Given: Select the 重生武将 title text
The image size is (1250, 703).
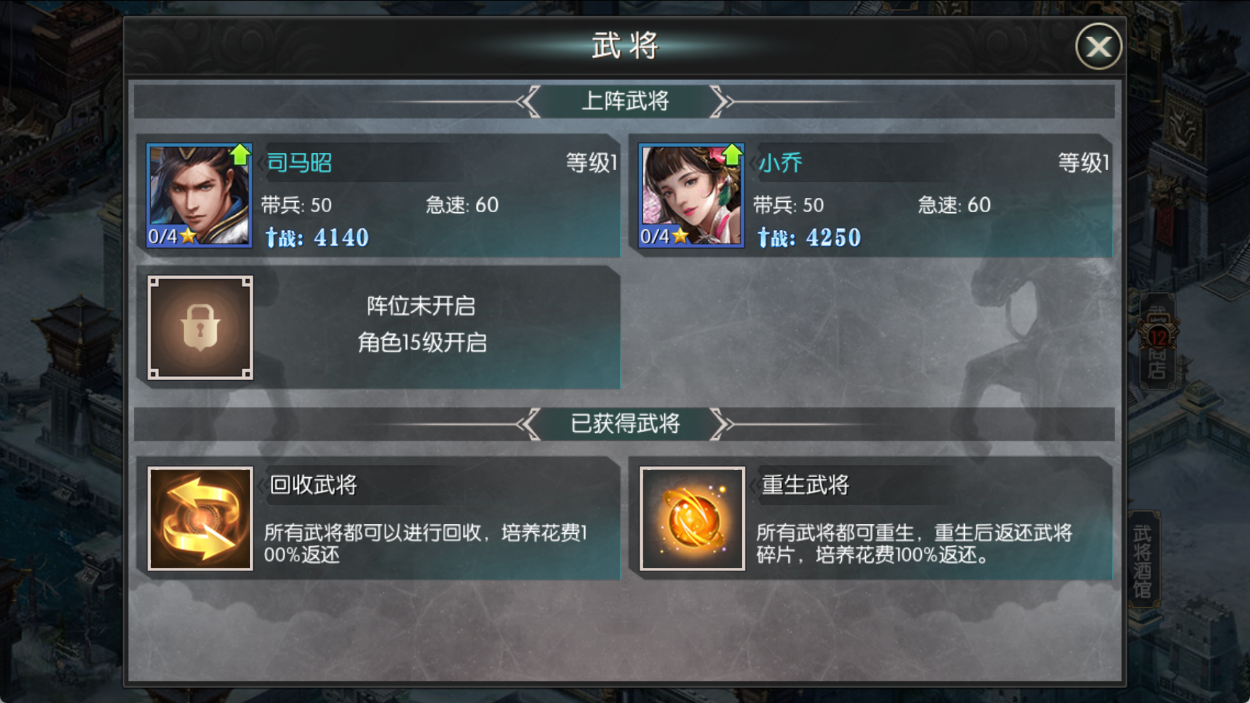Looking at the screenshot, I should point(805,486).
